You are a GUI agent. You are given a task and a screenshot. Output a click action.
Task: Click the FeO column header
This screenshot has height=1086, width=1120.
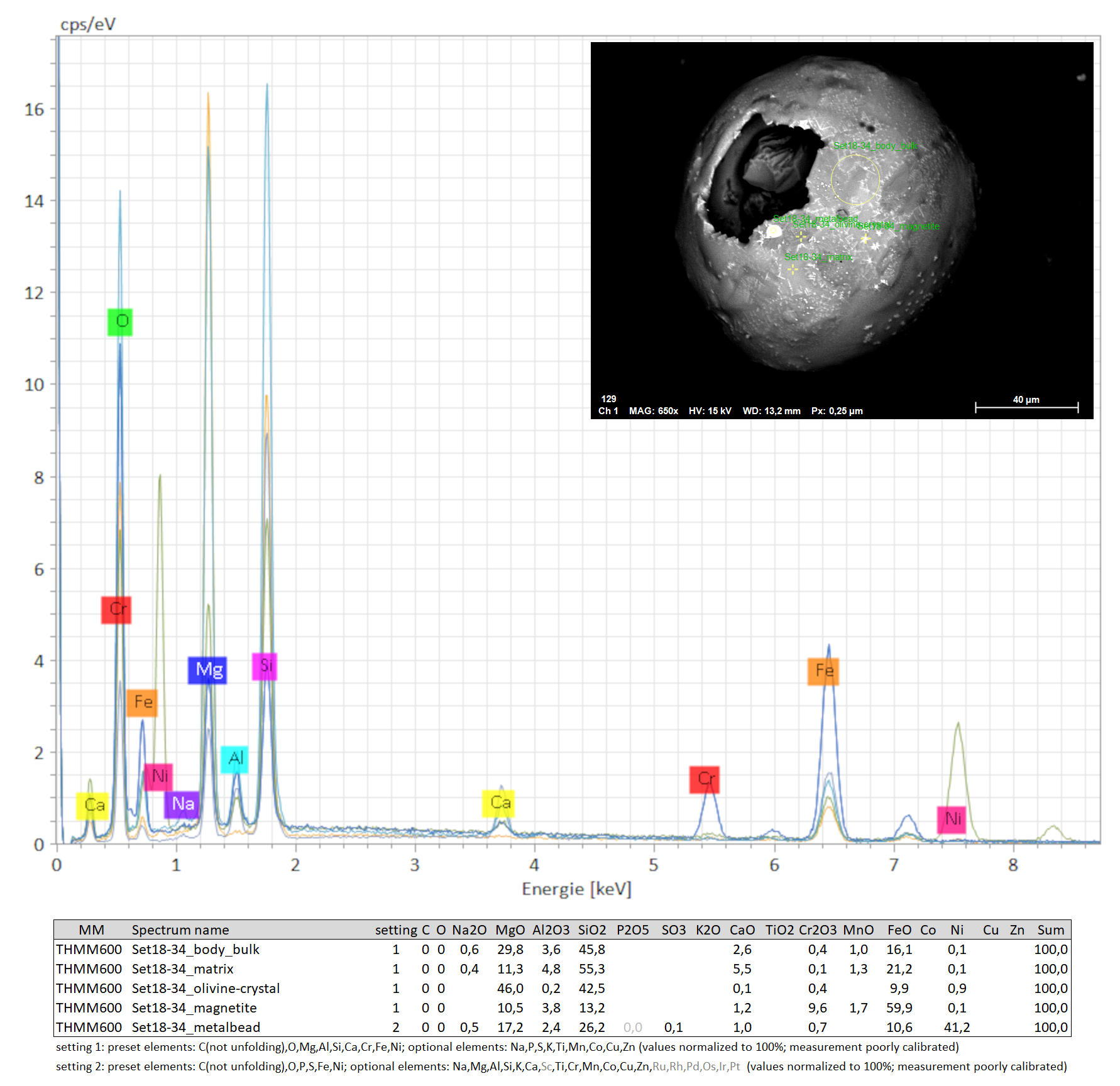[x=899, y=930]
